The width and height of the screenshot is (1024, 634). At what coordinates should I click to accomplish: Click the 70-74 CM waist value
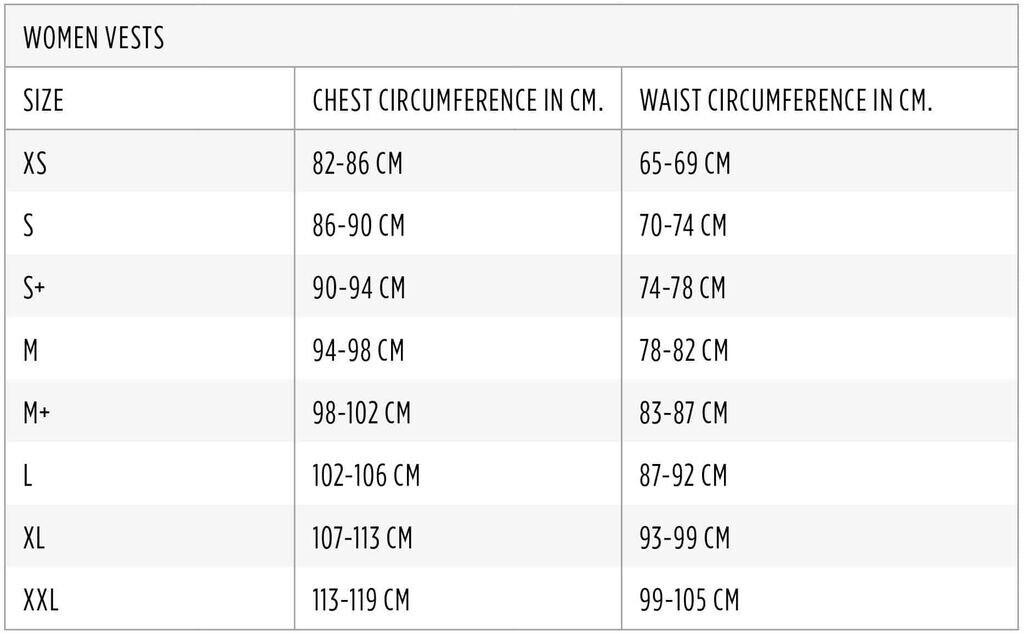pos(683,226)
